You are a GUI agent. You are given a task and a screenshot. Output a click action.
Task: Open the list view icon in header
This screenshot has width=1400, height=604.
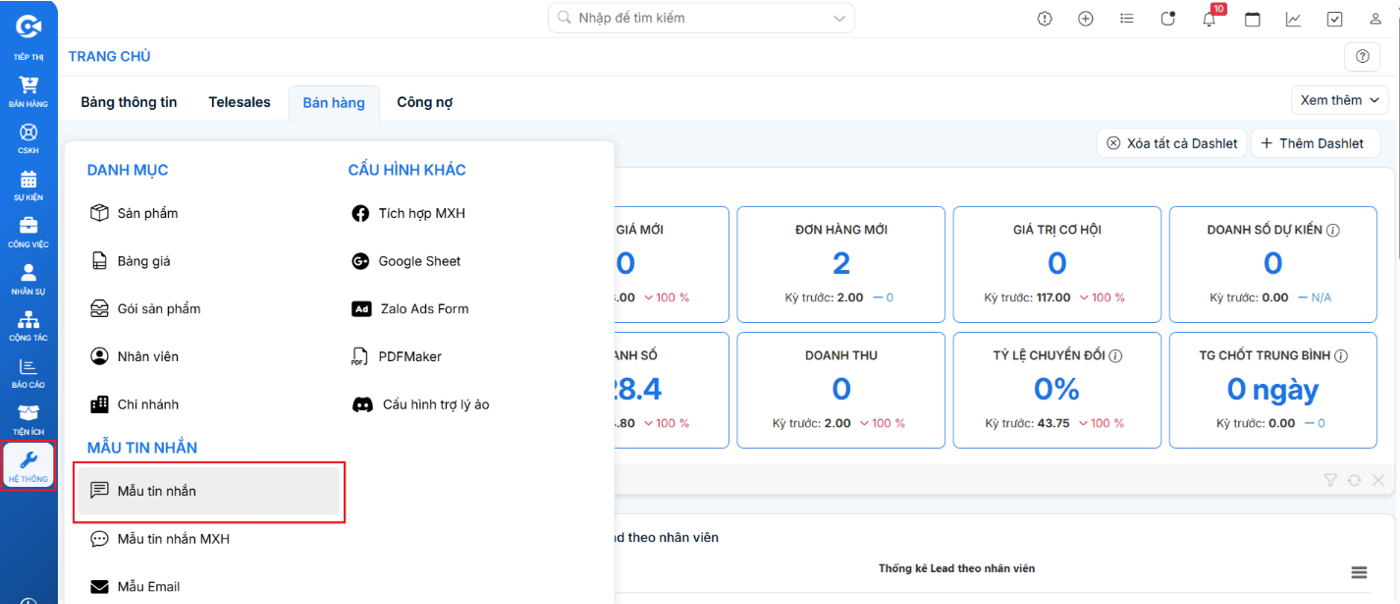coord(1127,18)
